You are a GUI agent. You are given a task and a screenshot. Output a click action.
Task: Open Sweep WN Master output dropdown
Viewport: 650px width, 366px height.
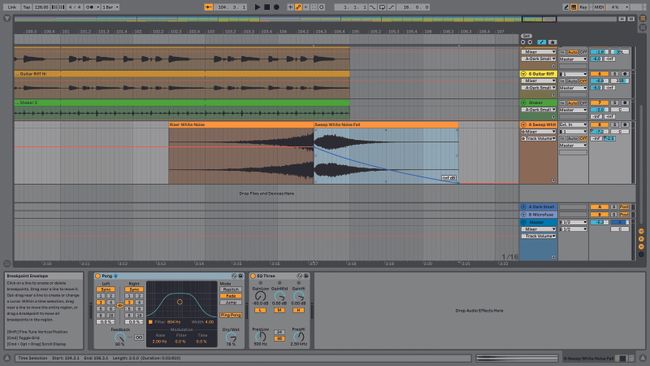[x=573, y=145]
